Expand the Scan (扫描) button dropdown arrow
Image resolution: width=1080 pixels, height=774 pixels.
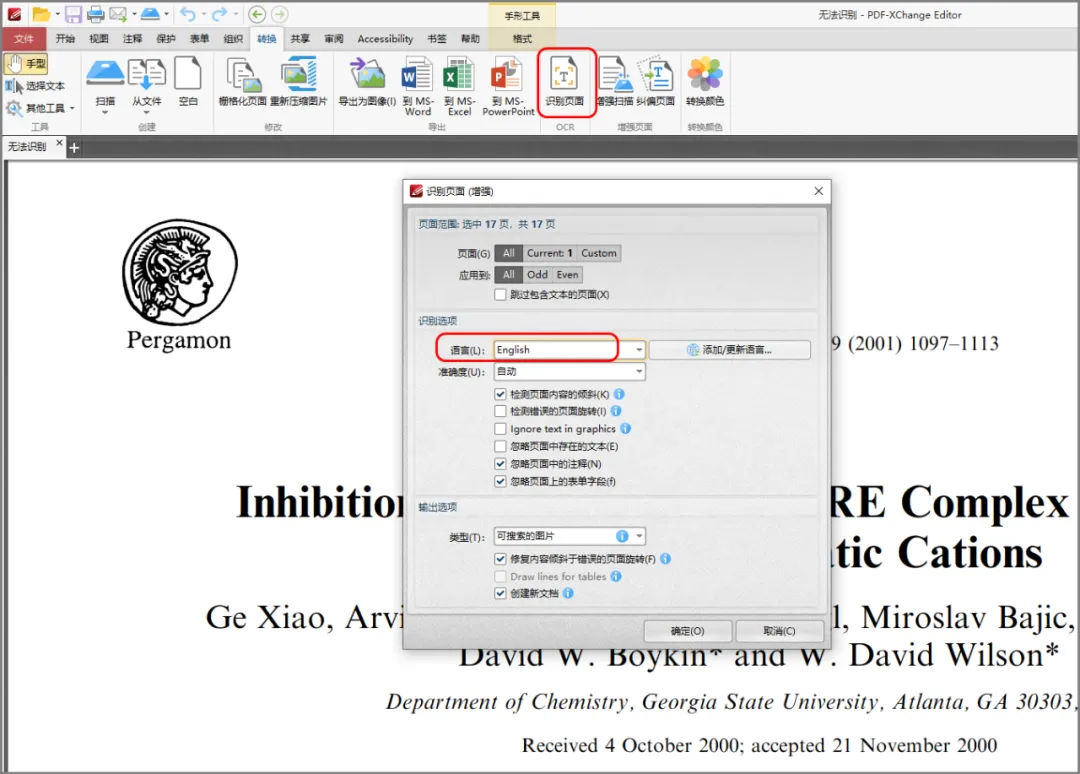[105, 112]
